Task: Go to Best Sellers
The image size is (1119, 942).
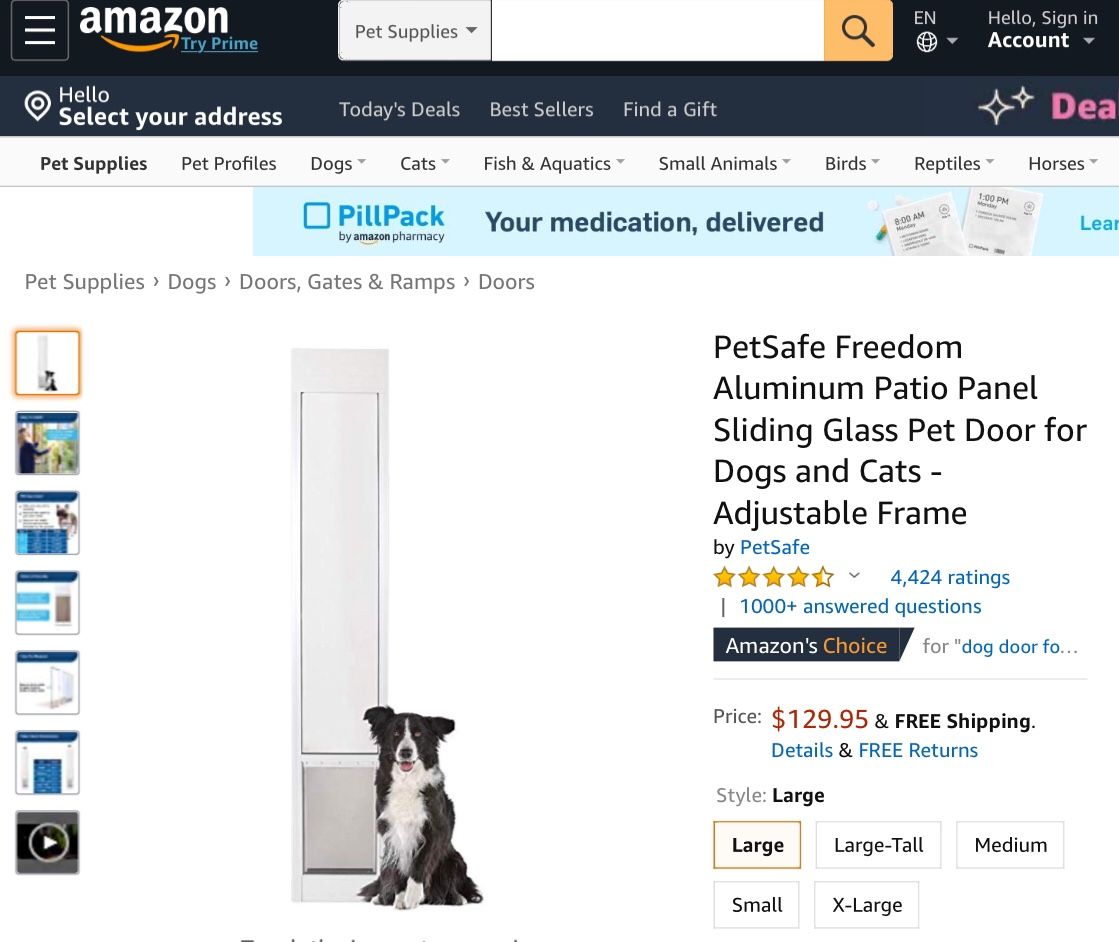Action: point(541,109)
